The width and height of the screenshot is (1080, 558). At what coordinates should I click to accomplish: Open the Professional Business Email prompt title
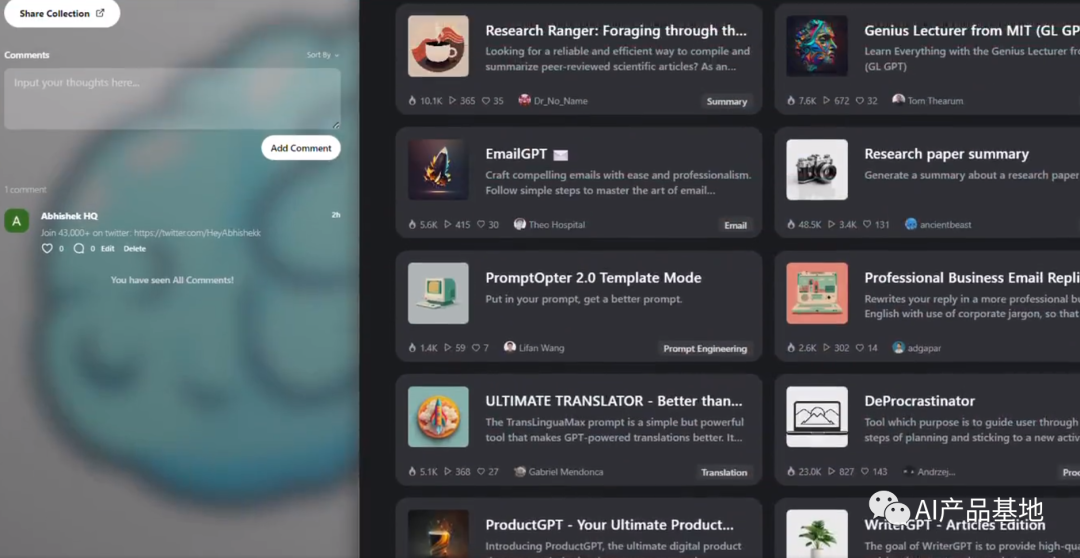point(972,278)
